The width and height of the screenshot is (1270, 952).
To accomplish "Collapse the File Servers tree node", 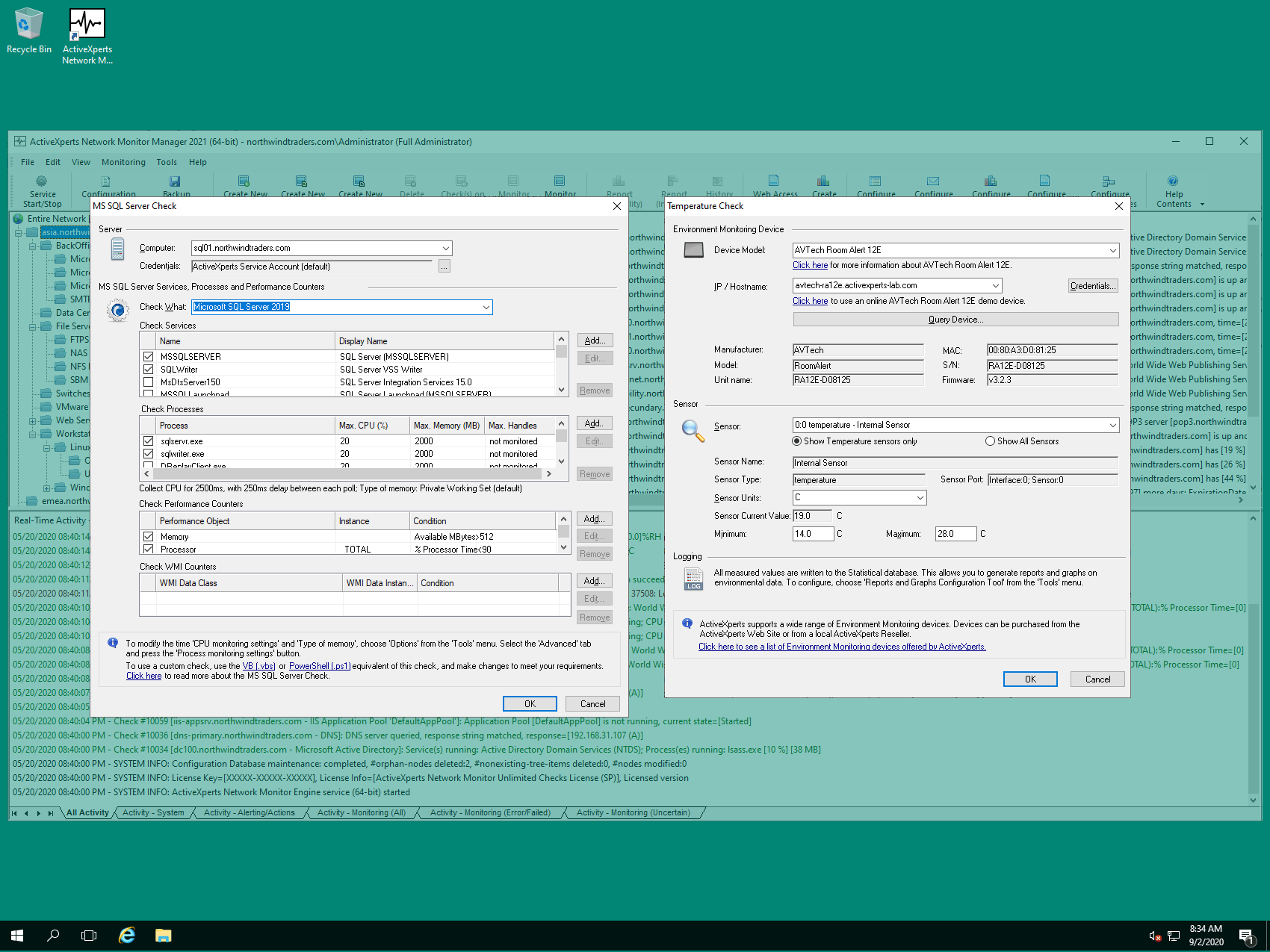I will tap(33, 326).
